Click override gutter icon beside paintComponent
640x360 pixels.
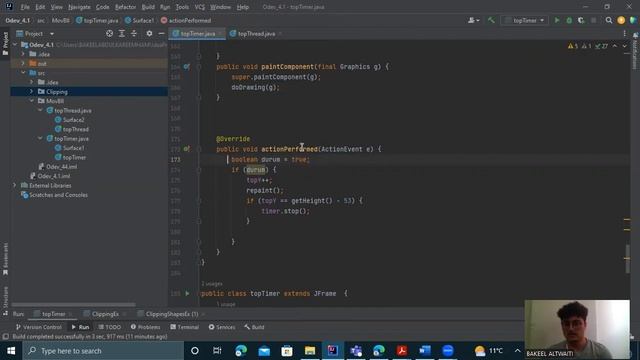[x=187, y=67]
